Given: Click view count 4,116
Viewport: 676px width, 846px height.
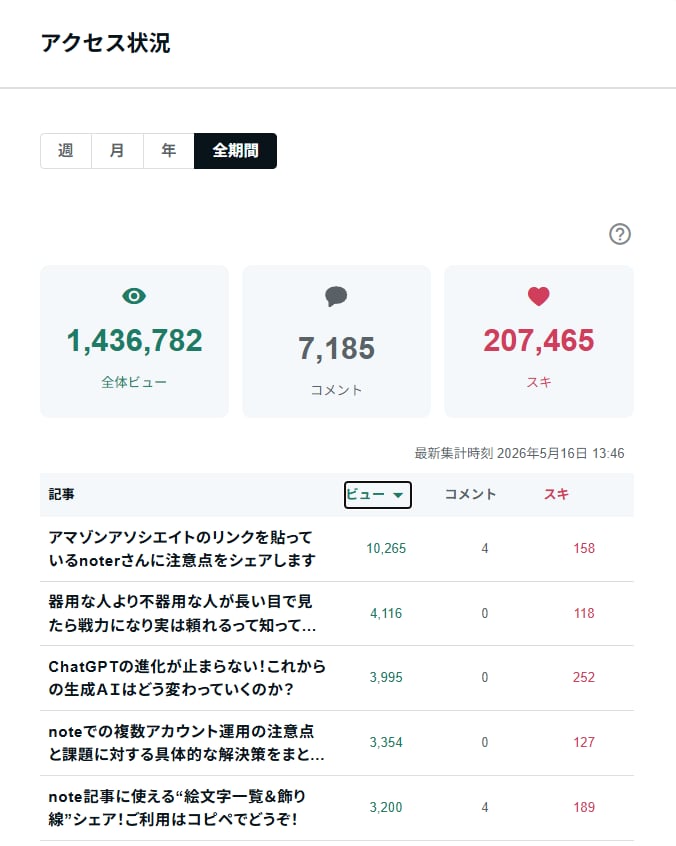Looking at the screenshot, I should pyautogui.click(x=386, y=613).
